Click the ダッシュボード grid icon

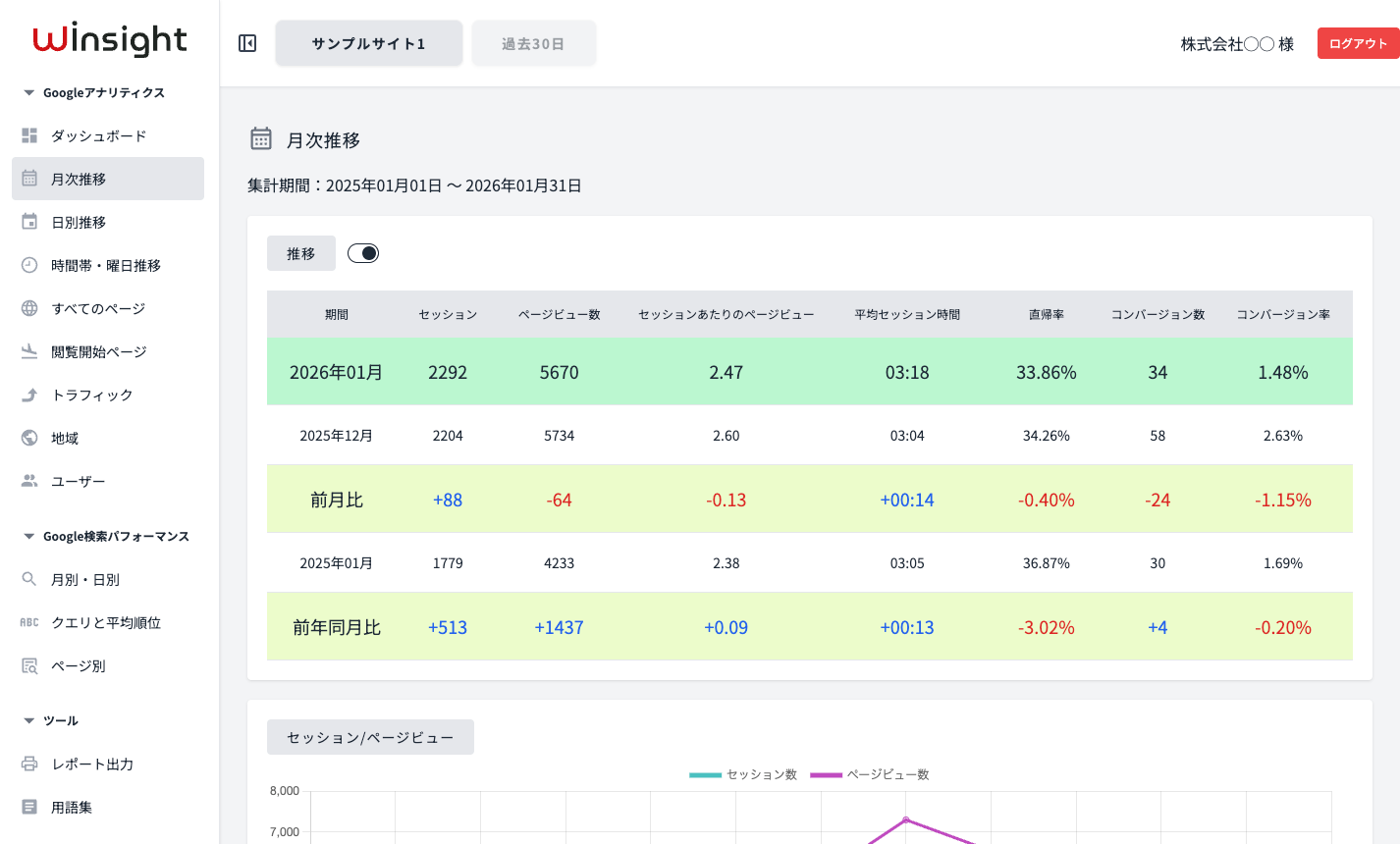[29, 135]
